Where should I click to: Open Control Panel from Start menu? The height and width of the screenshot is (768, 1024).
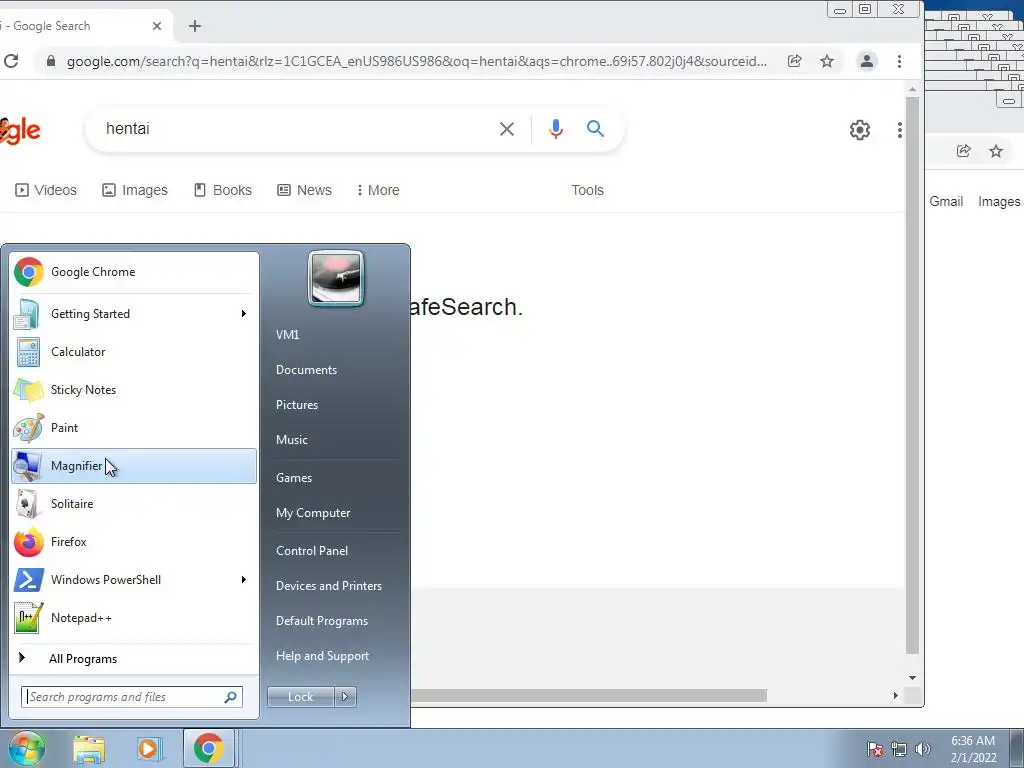tap(312, 551)
